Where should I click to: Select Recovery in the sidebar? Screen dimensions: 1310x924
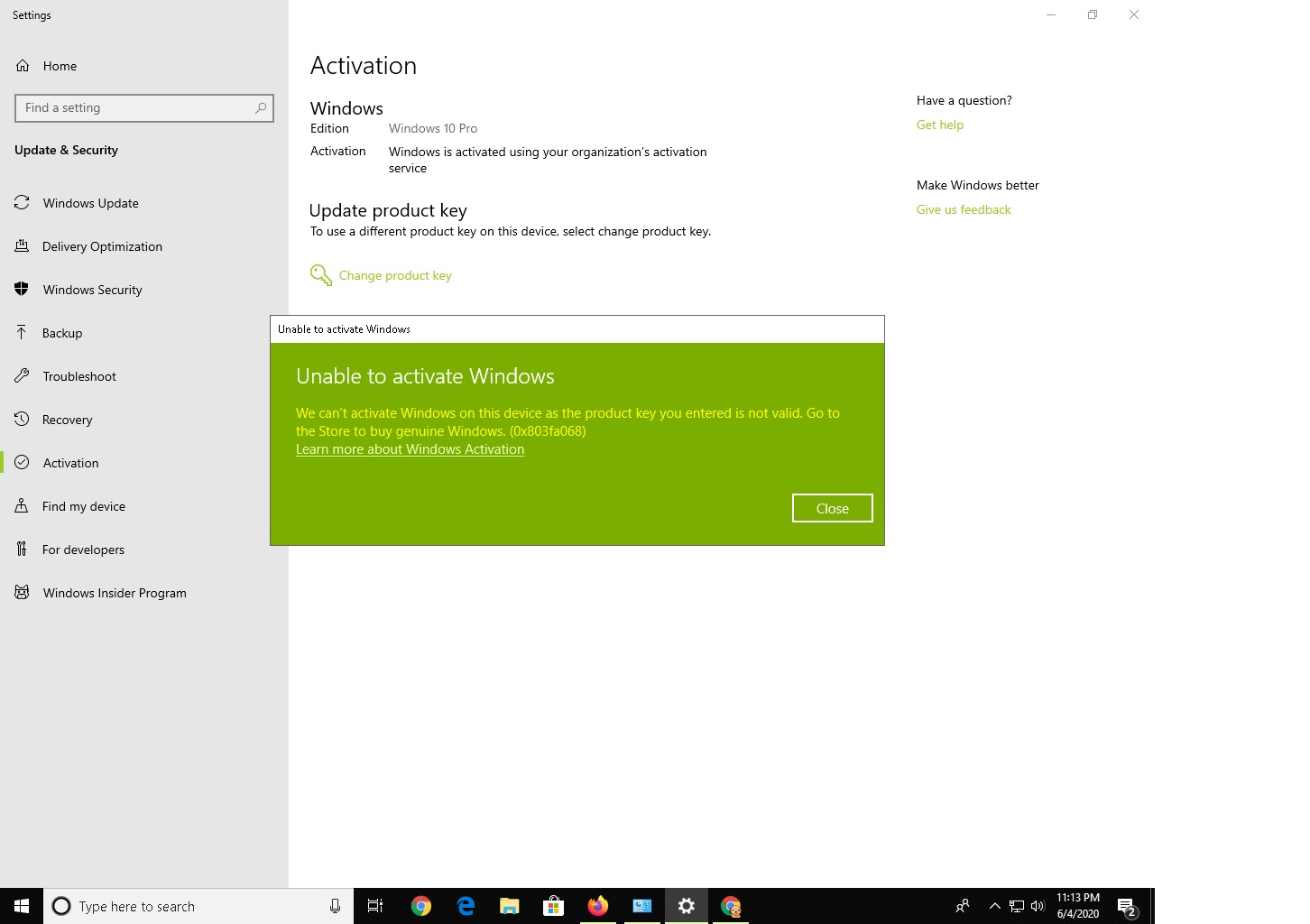click(x=68, y=420)
